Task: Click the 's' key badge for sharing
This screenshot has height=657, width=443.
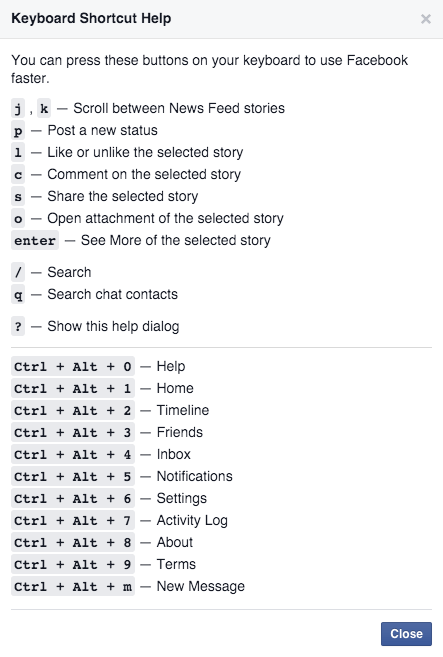Action: pos(18,197)
